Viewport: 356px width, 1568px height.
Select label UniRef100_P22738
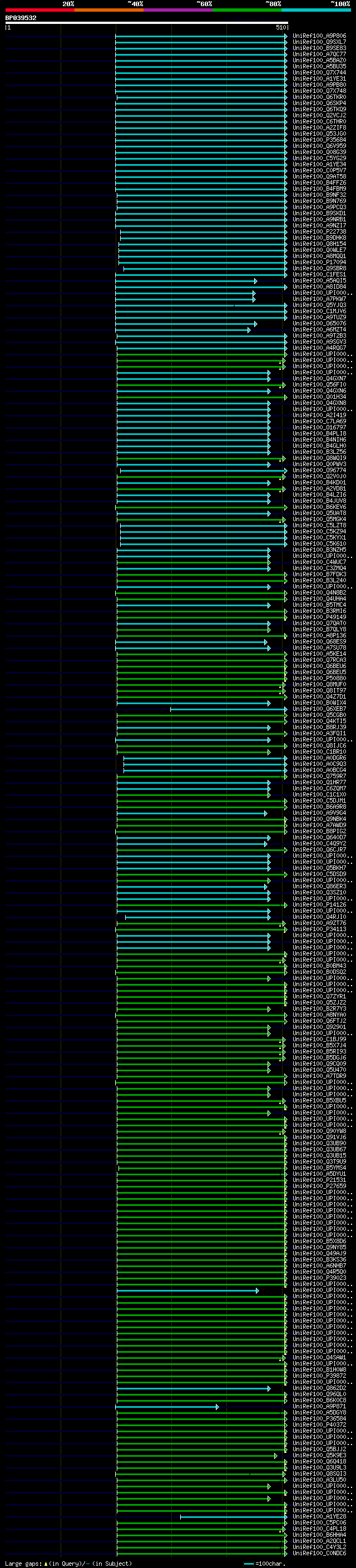click(x=319, y=231)
